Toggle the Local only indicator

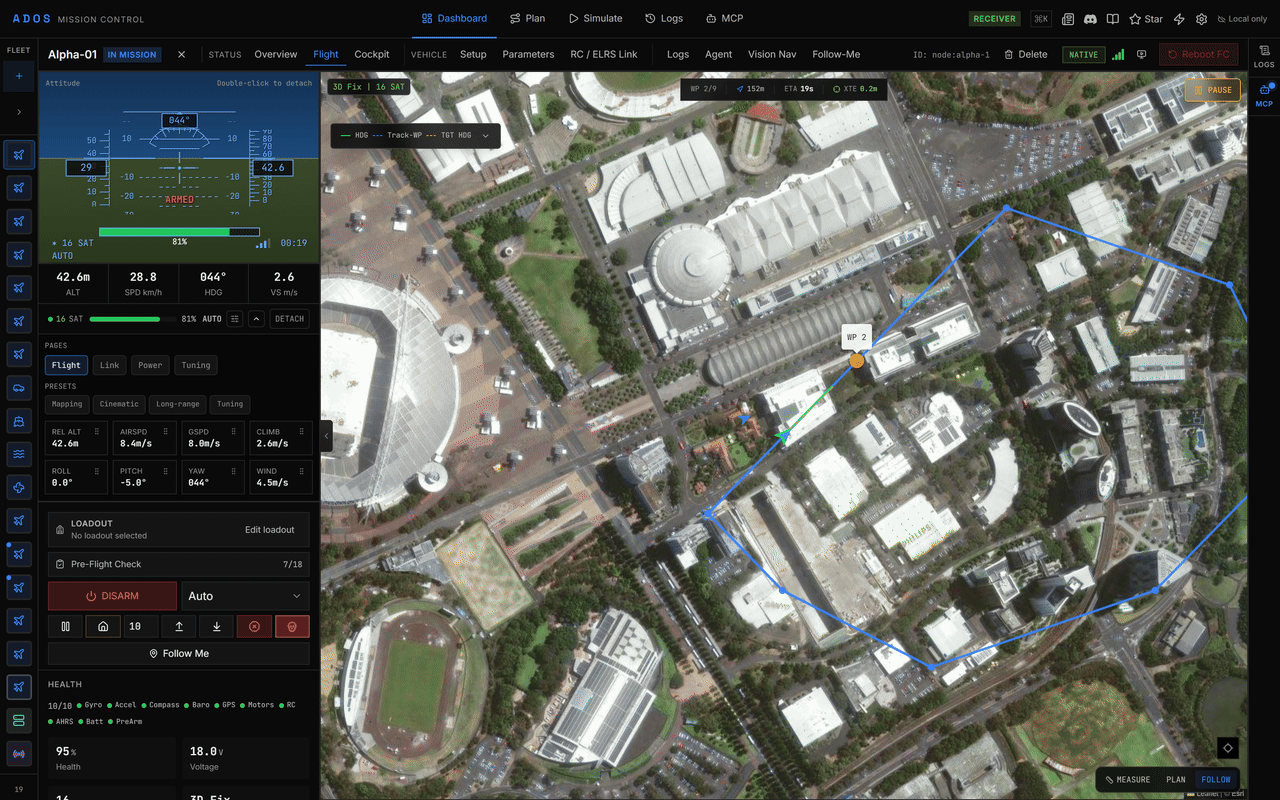[1241, 19]
